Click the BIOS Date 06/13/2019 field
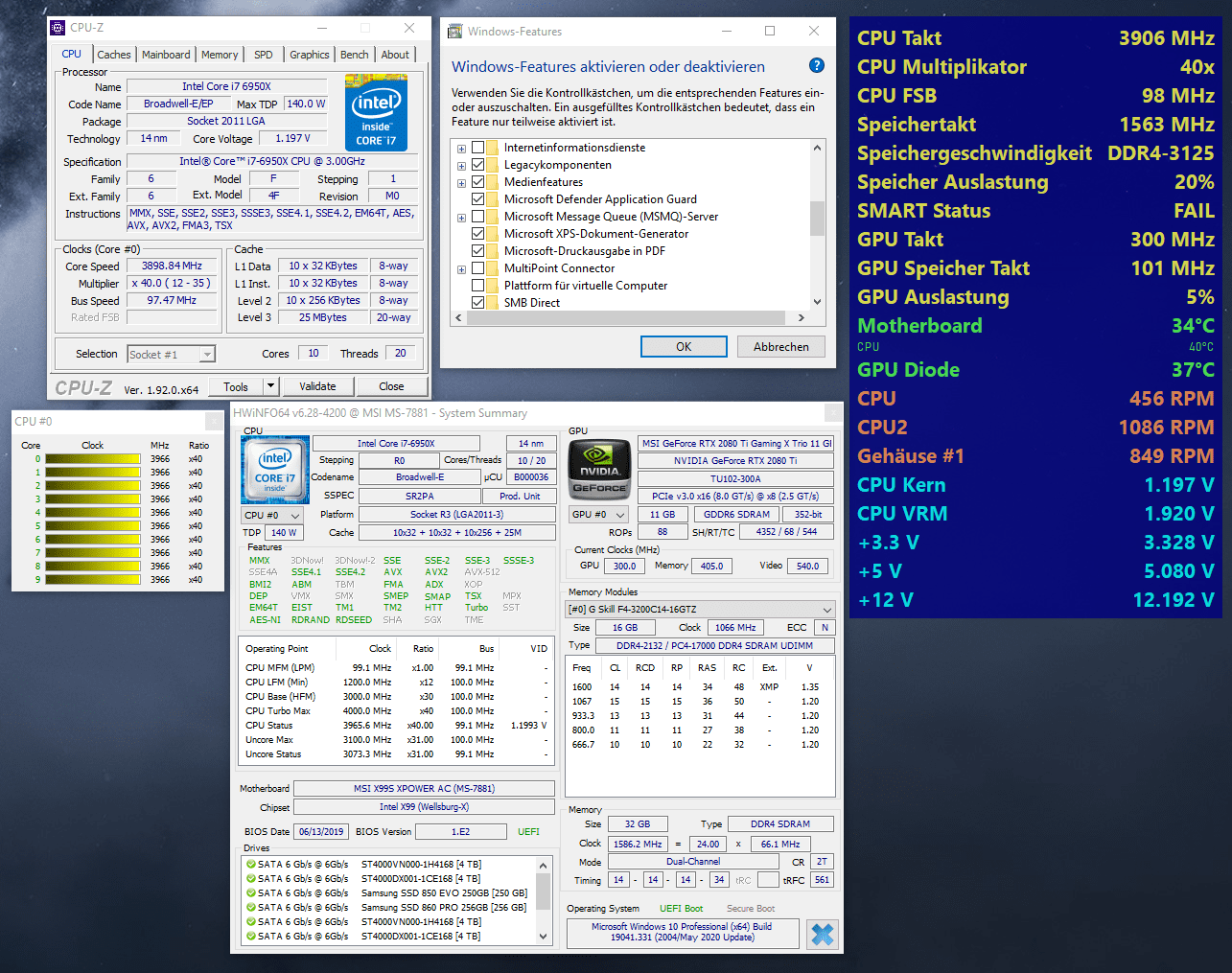 pos(321,832)
